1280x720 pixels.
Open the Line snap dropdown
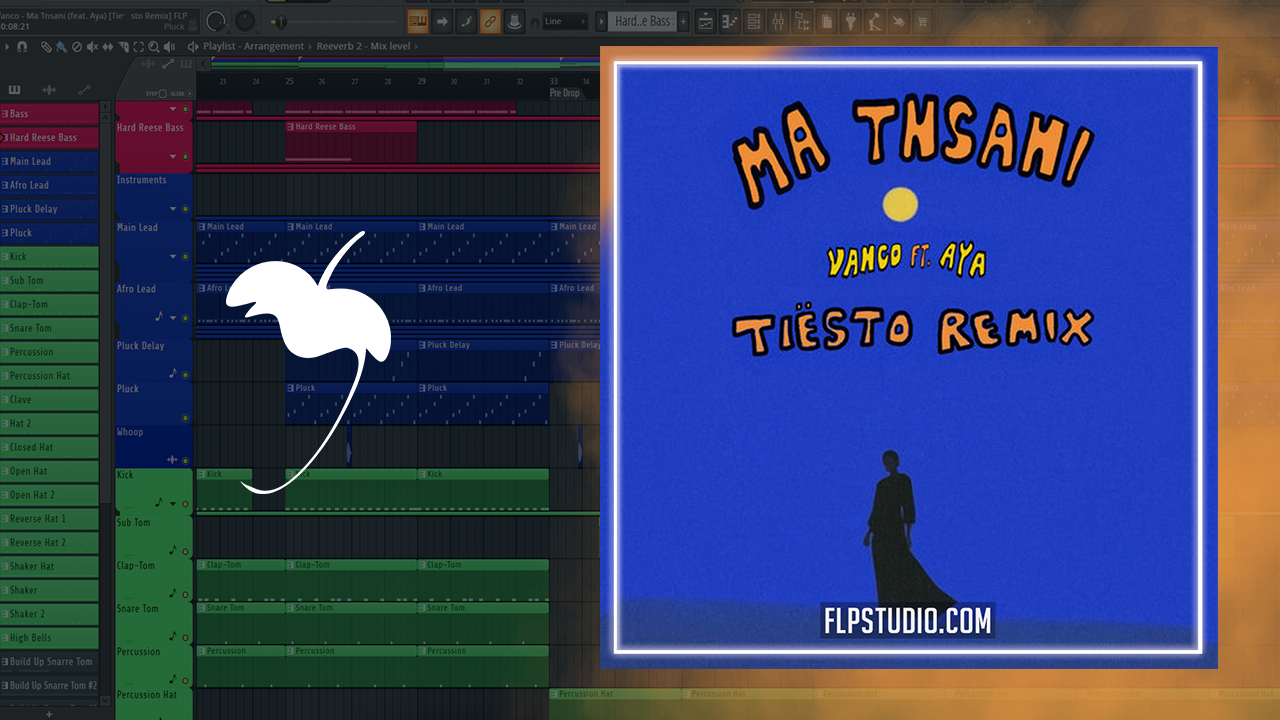tap(565, 21)
